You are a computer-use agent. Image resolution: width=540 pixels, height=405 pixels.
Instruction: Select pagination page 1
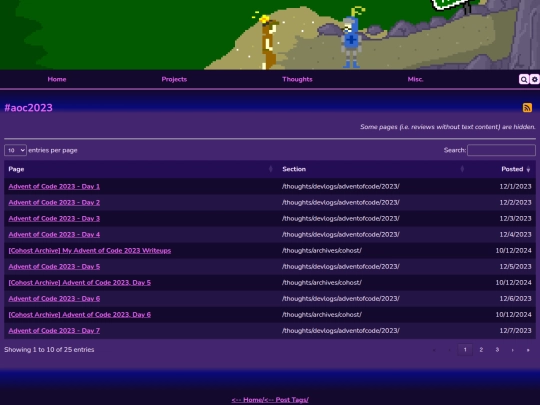point(465,350)
